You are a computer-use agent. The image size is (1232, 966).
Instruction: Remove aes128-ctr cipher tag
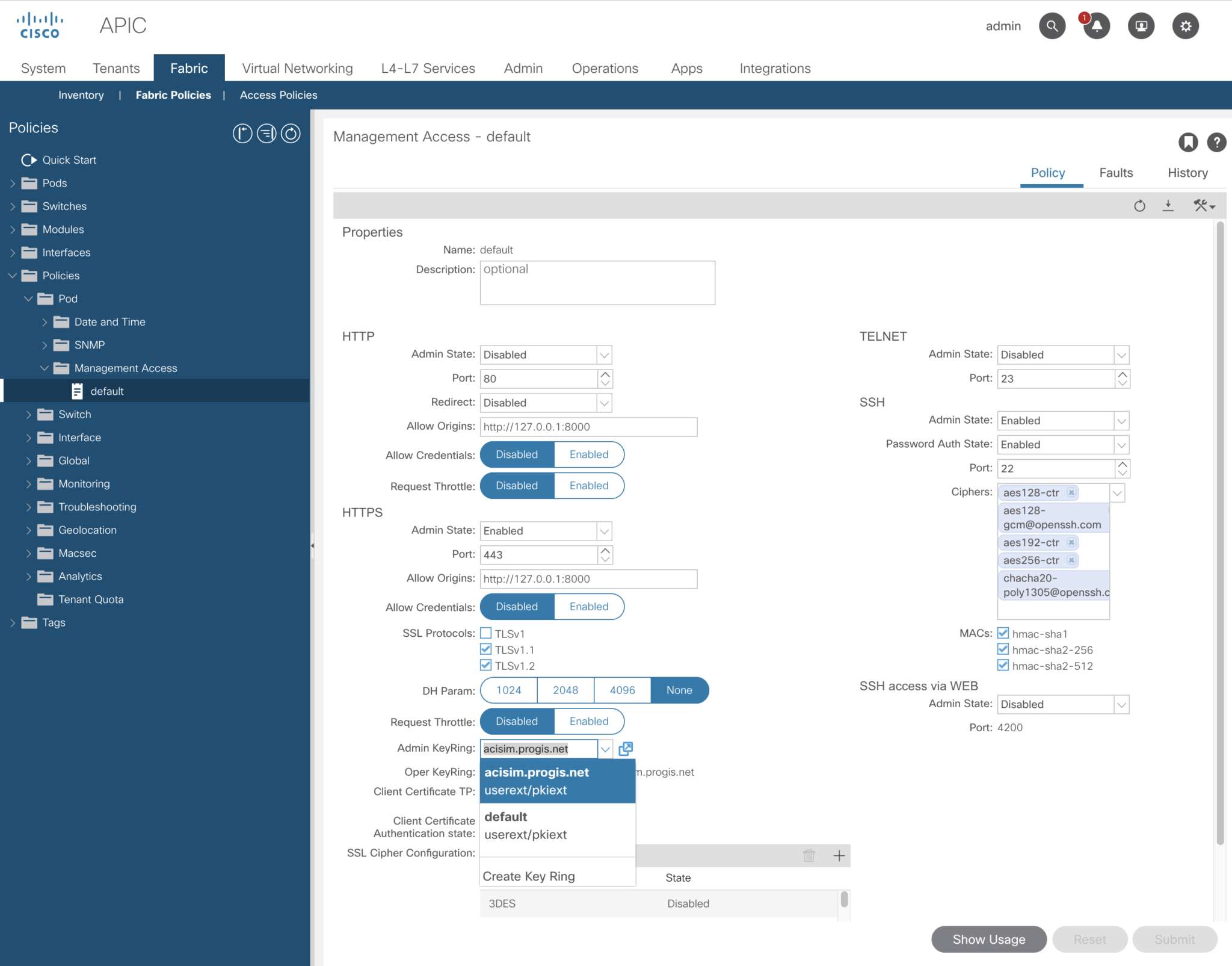pos(1071,492)
